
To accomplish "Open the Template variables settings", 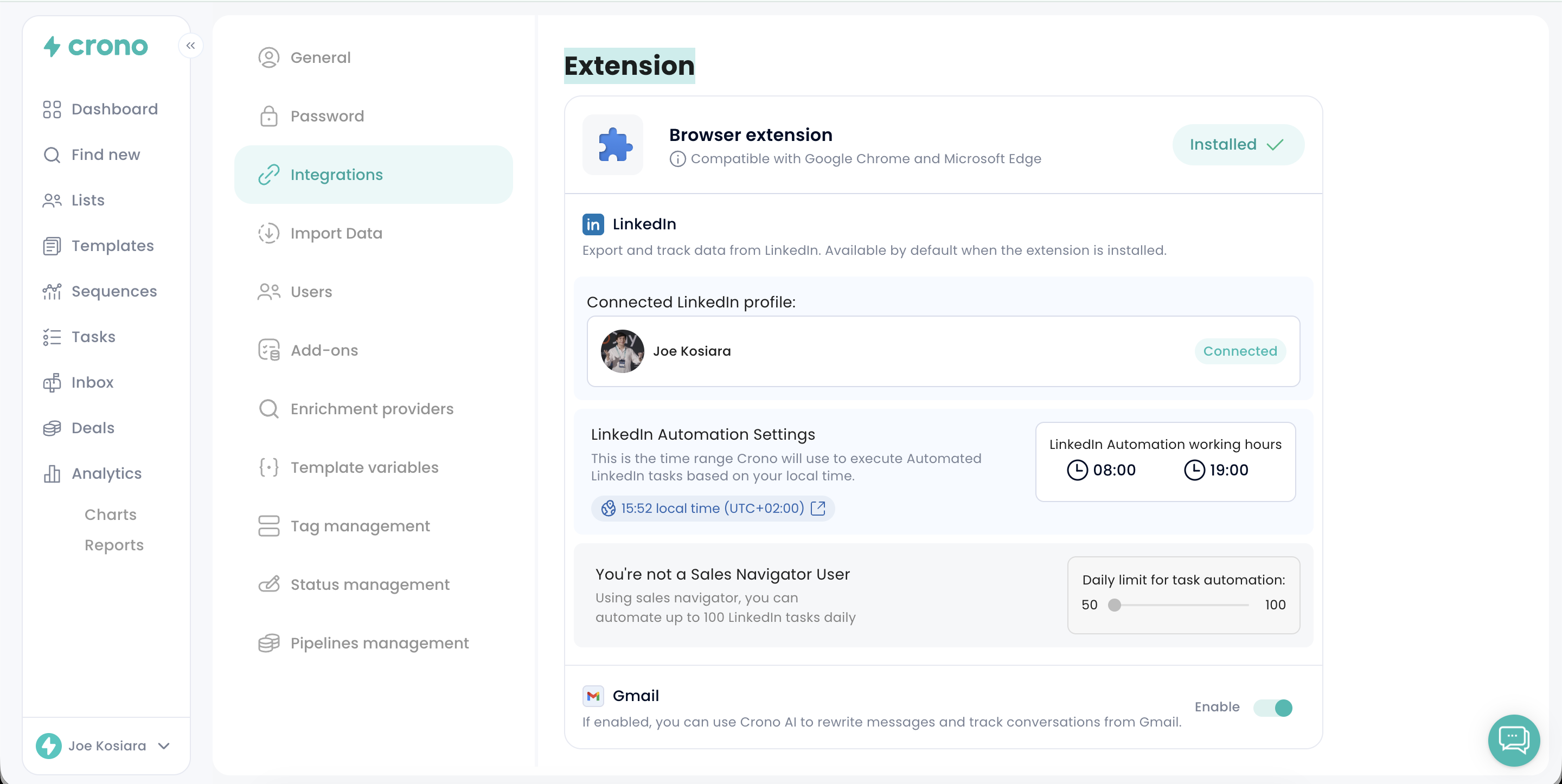I will [x=364, y=467].
